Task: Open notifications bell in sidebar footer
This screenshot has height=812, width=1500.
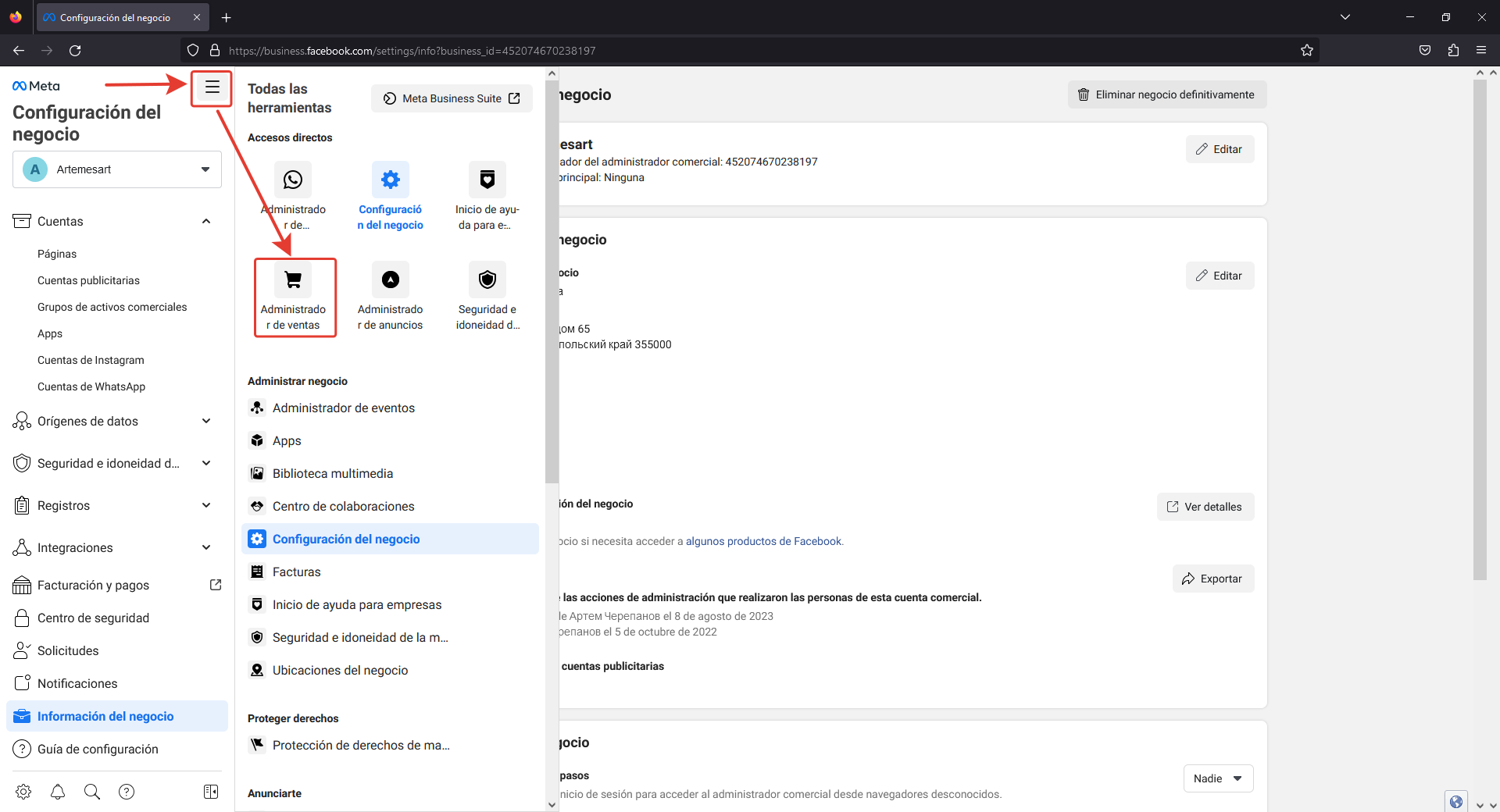Action: pos(58,792)
